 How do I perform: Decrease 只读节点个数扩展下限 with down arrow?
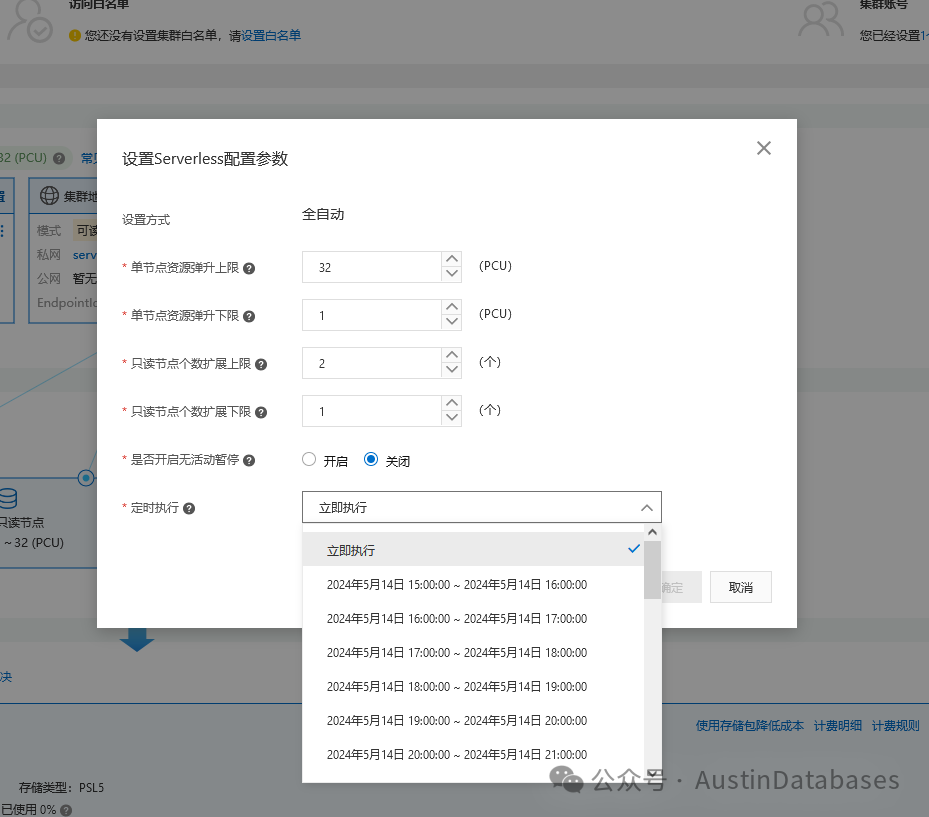[452, 418]
